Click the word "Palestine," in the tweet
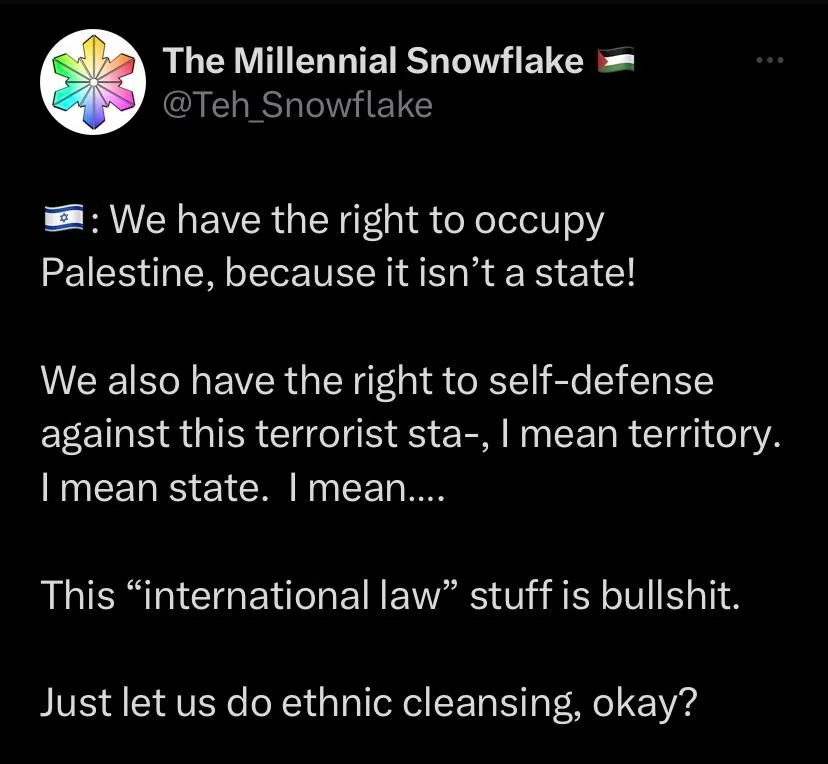Image resolution: width=828 pixels, height=764 pixels. coord(123,273)
